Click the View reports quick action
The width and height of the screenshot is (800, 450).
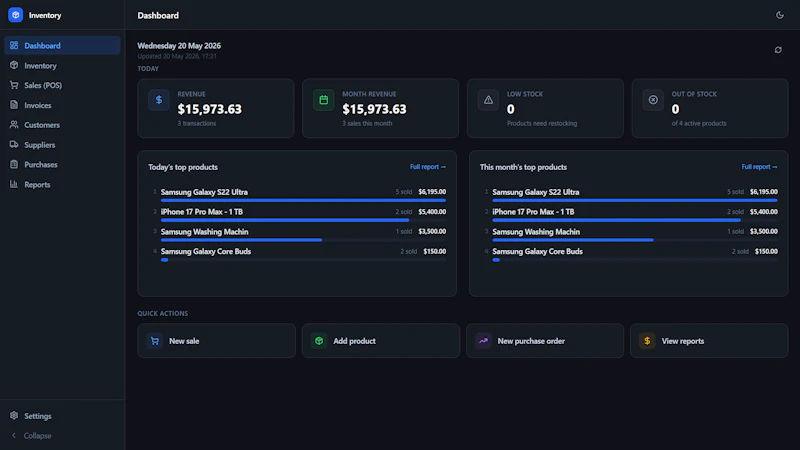(709, 341)
